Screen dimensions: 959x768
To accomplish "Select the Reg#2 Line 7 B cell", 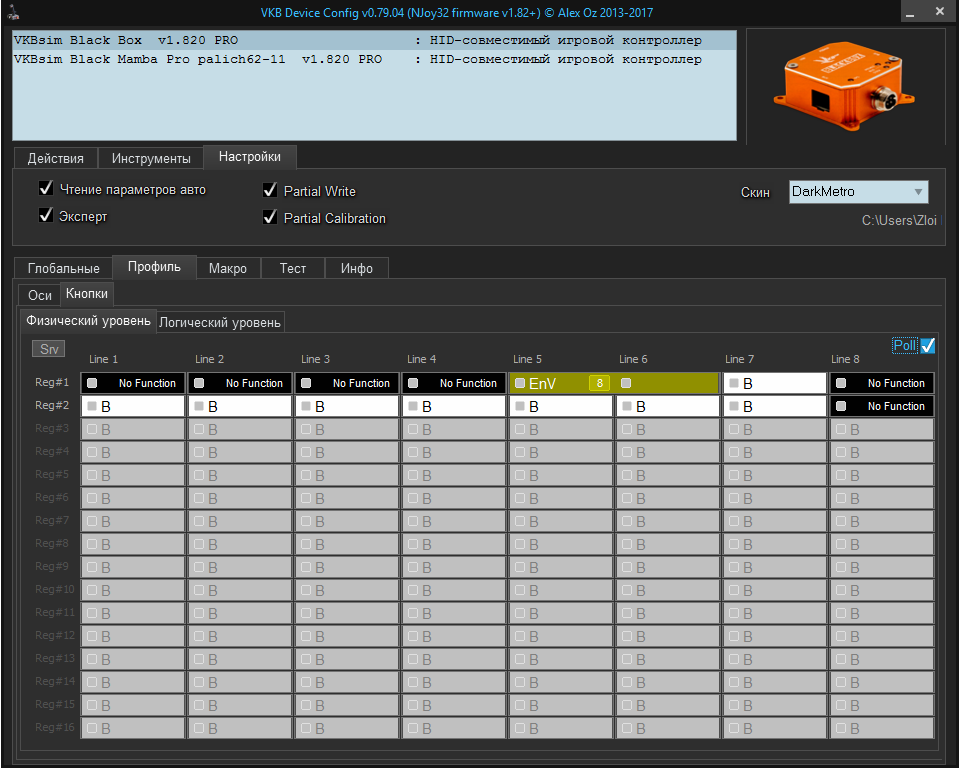I will tap(775, 407).
